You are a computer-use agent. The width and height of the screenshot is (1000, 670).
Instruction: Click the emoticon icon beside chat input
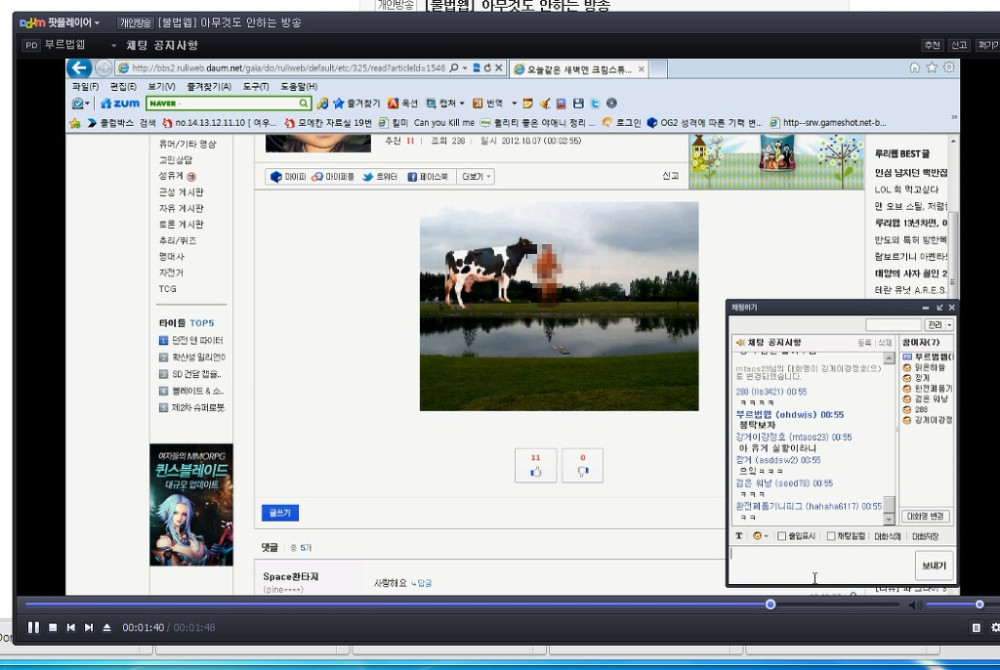(757, 536)
